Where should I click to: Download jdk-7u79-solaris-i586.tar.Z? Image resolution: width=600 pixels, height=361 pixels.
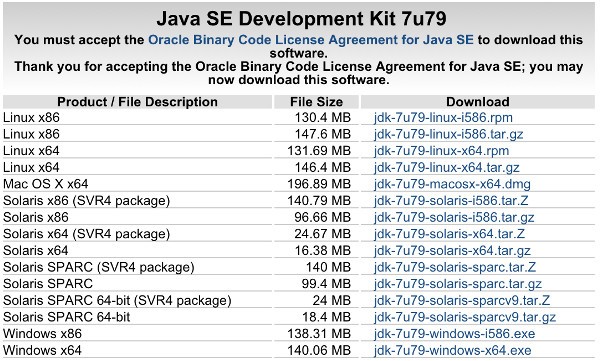pos(451,201)
